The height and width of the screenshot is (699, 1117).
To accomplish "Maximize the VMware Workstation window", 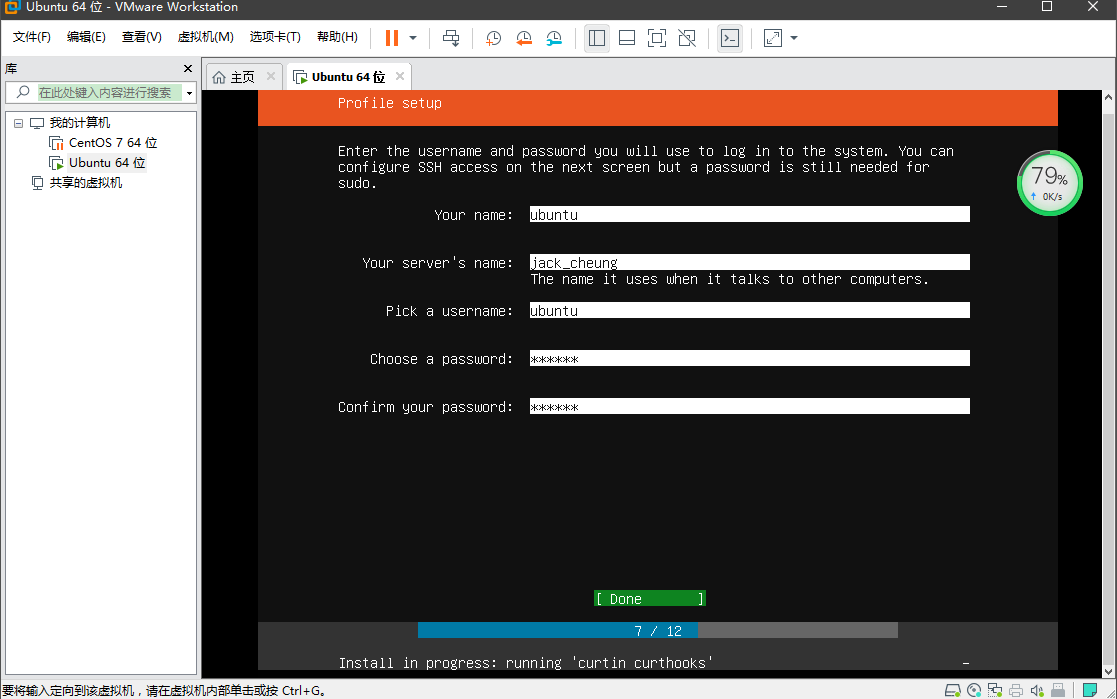I will [1046, 6].
